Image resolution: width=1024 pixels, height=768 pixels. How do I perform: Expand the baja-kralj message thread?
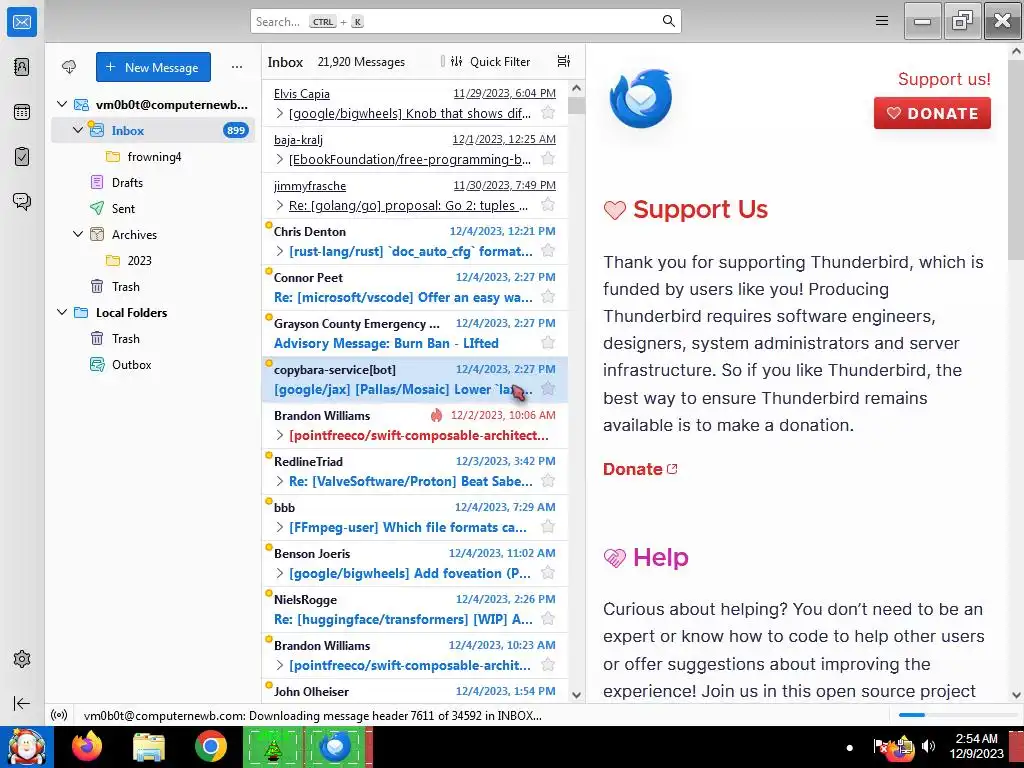pos(280,159)
